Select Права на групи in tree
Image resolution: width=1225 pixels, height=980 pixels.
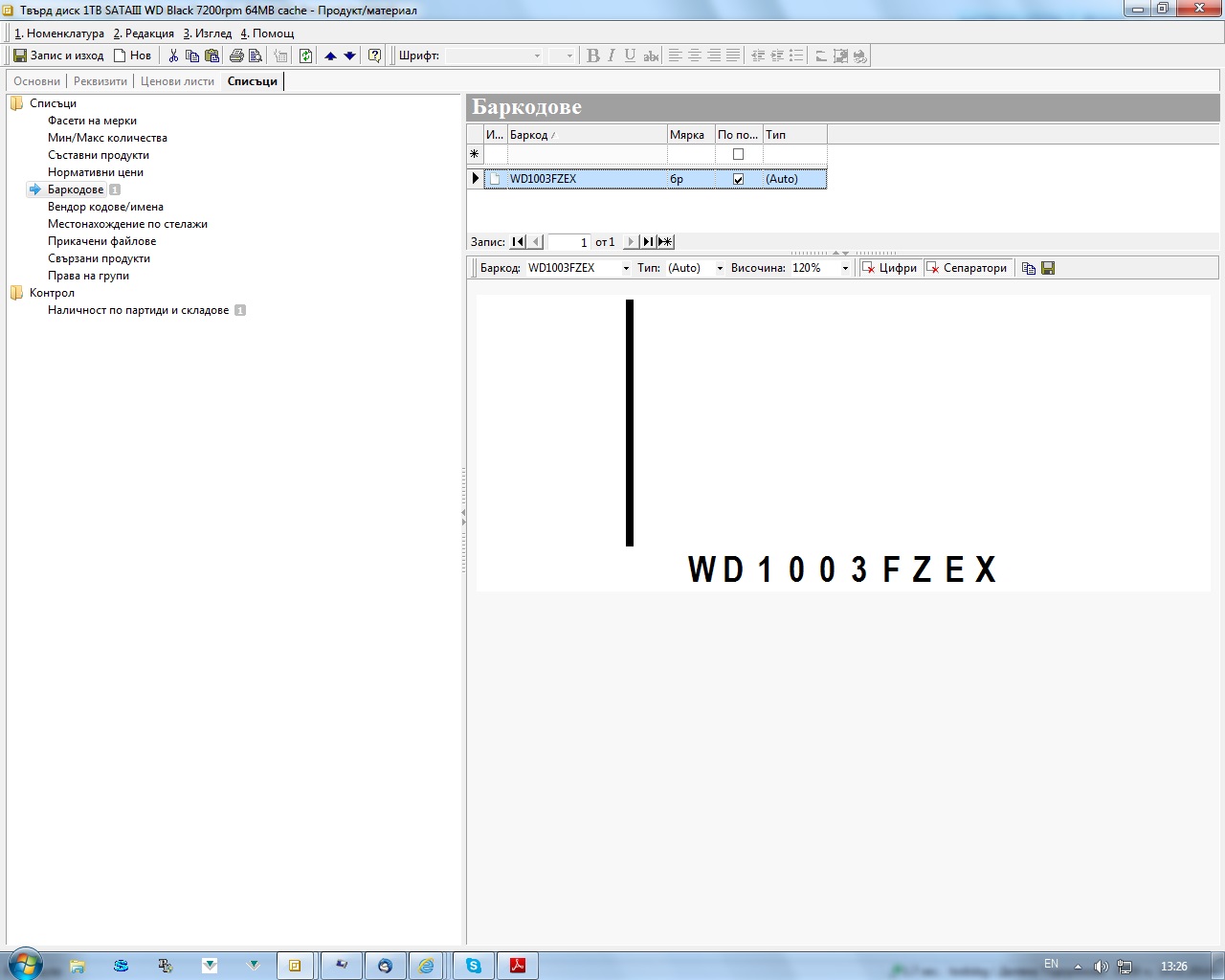pos(88,276)
